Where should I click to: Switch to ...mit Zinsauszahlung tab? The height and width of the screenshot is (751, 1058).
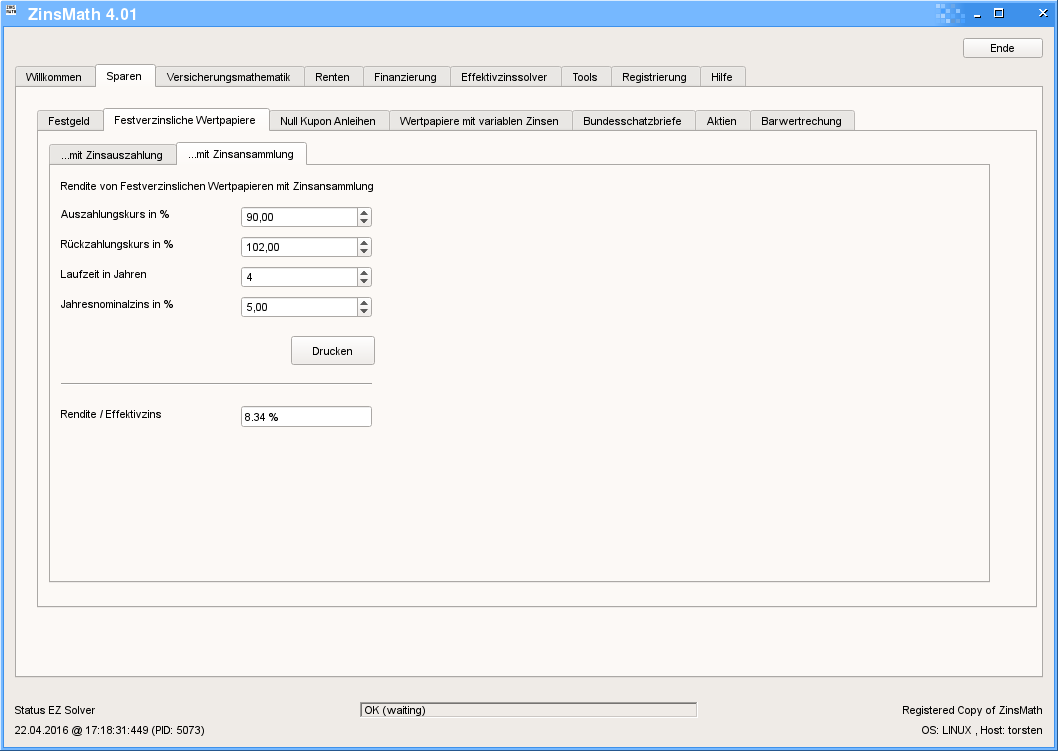tap(112, 155)
